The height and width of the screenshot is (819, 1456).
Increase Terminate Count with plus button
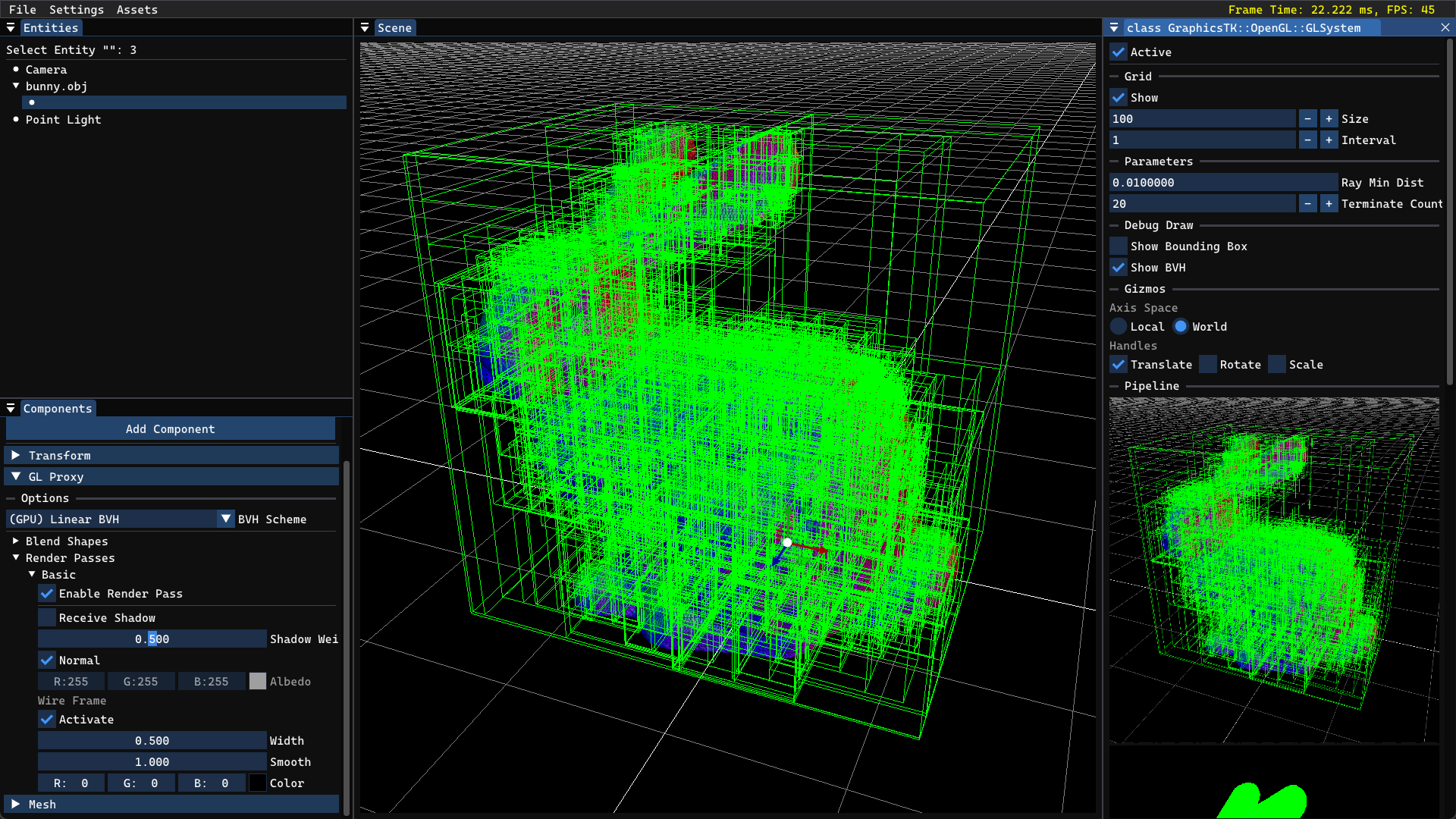(1329, 204)
